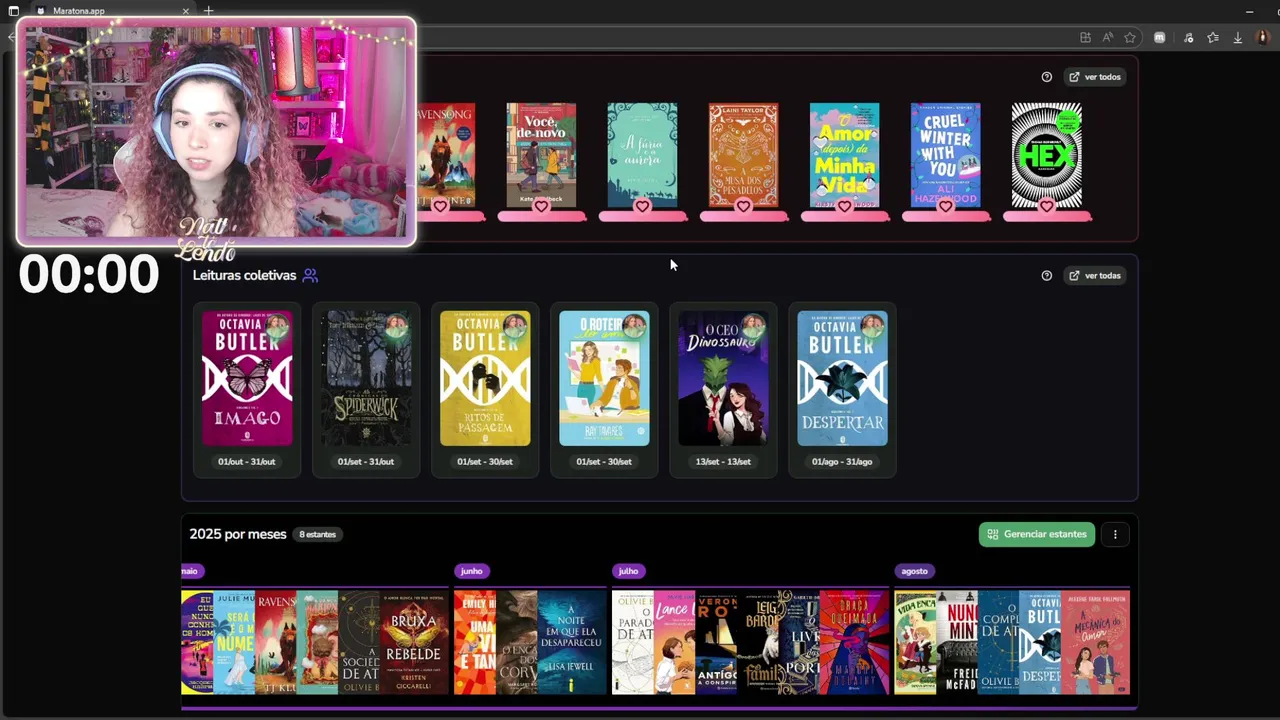
Task: Open help icon beside top ver todos
Action: pos(1047,77)
